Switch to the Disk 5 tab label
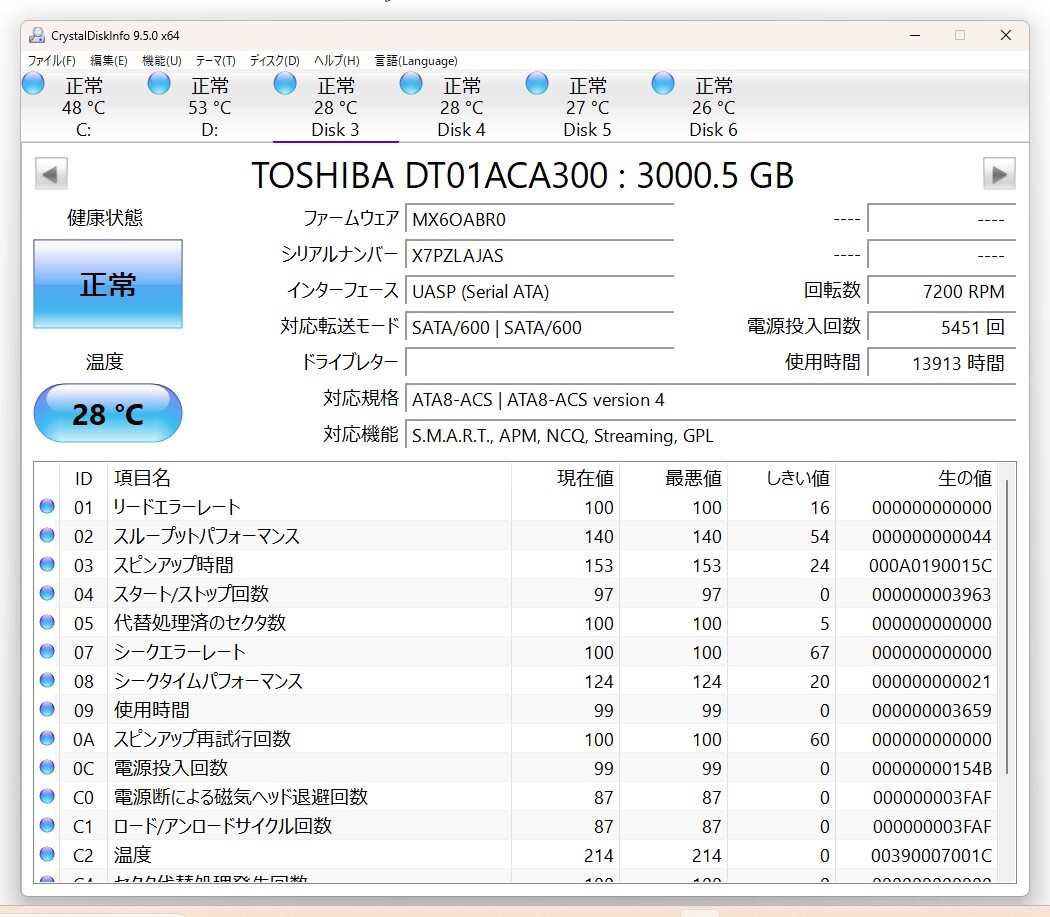The height and width of the screenshot is (917, 1050). point(587,130)
